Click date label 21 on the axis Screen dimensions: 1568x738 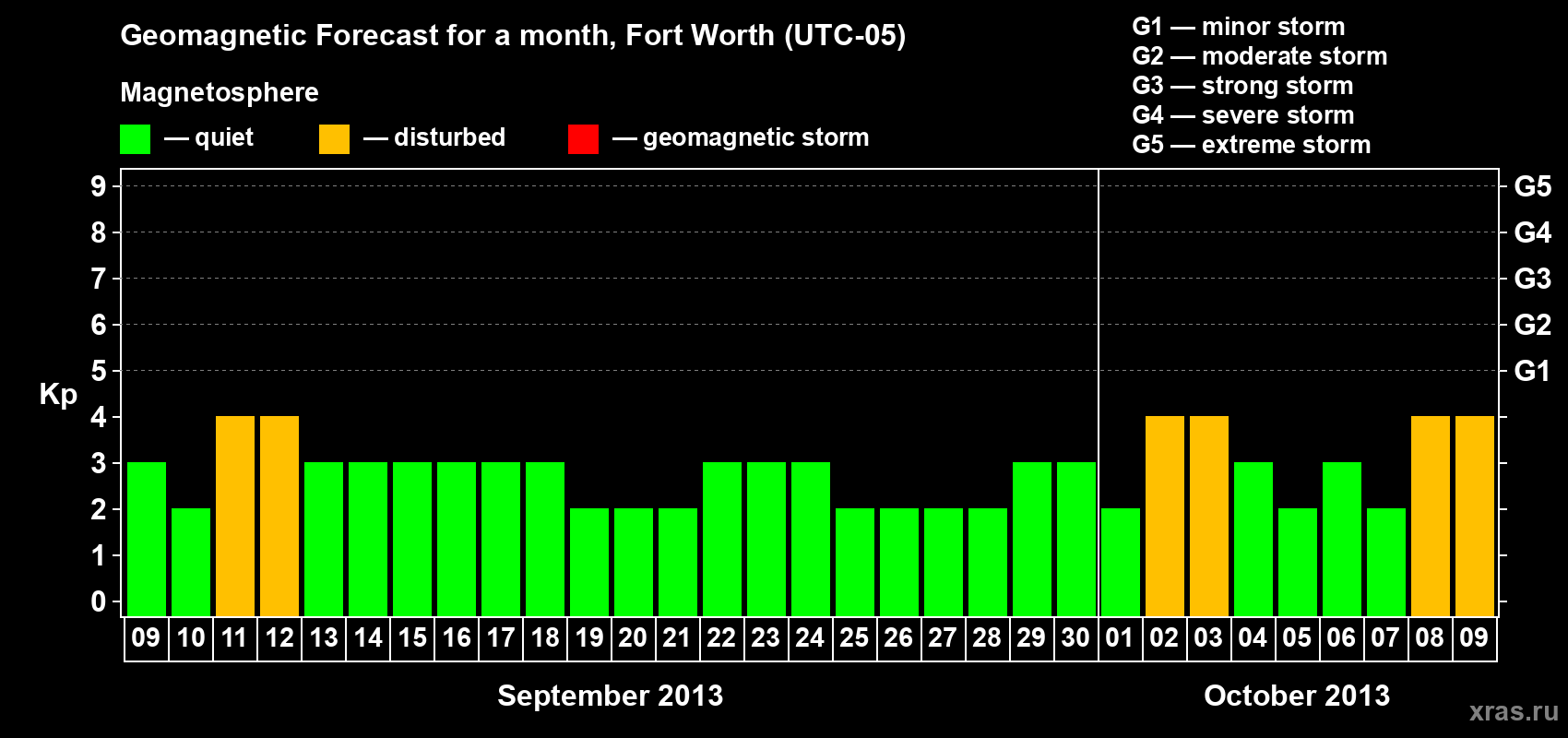click(x=678, y=638)
